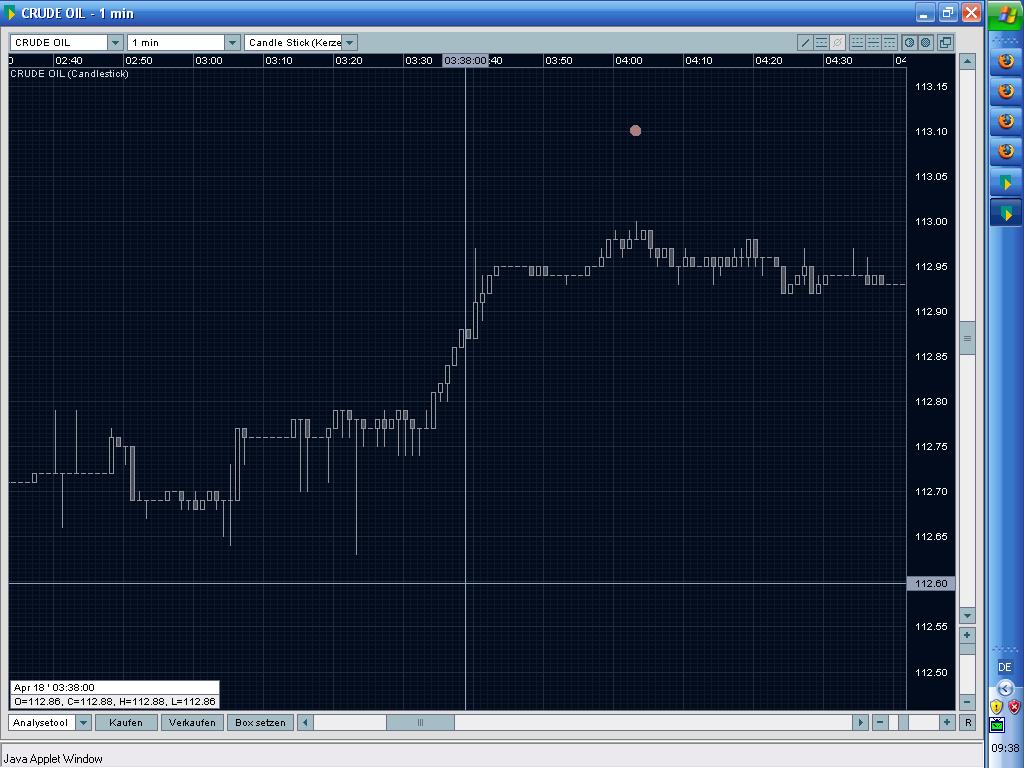This screenshot has height=768, width=1024.
Task: Click the CRUDE OIL (Candlestick) chart label
Action: 69,74
